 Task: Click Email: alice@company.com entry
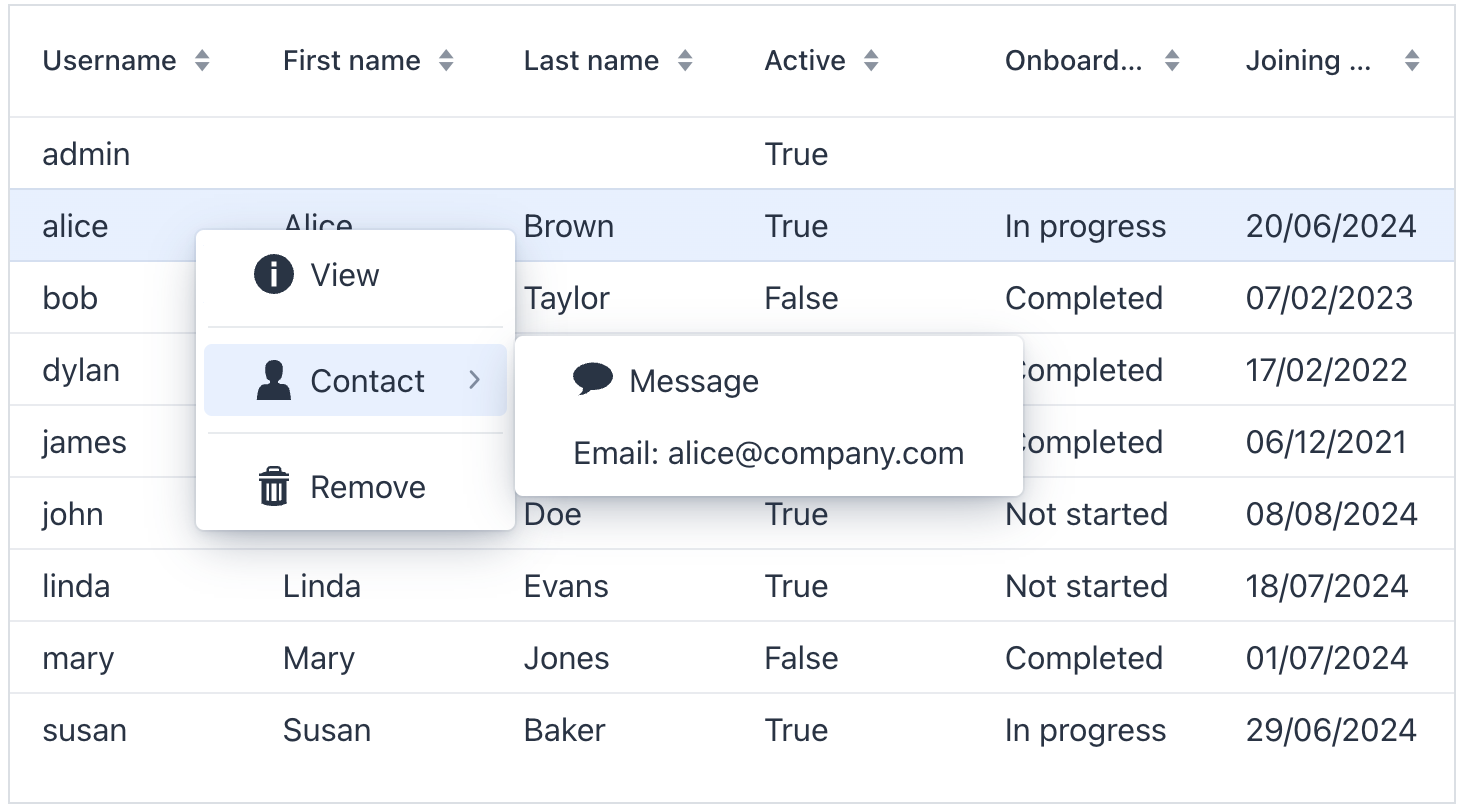pos(768,454)
